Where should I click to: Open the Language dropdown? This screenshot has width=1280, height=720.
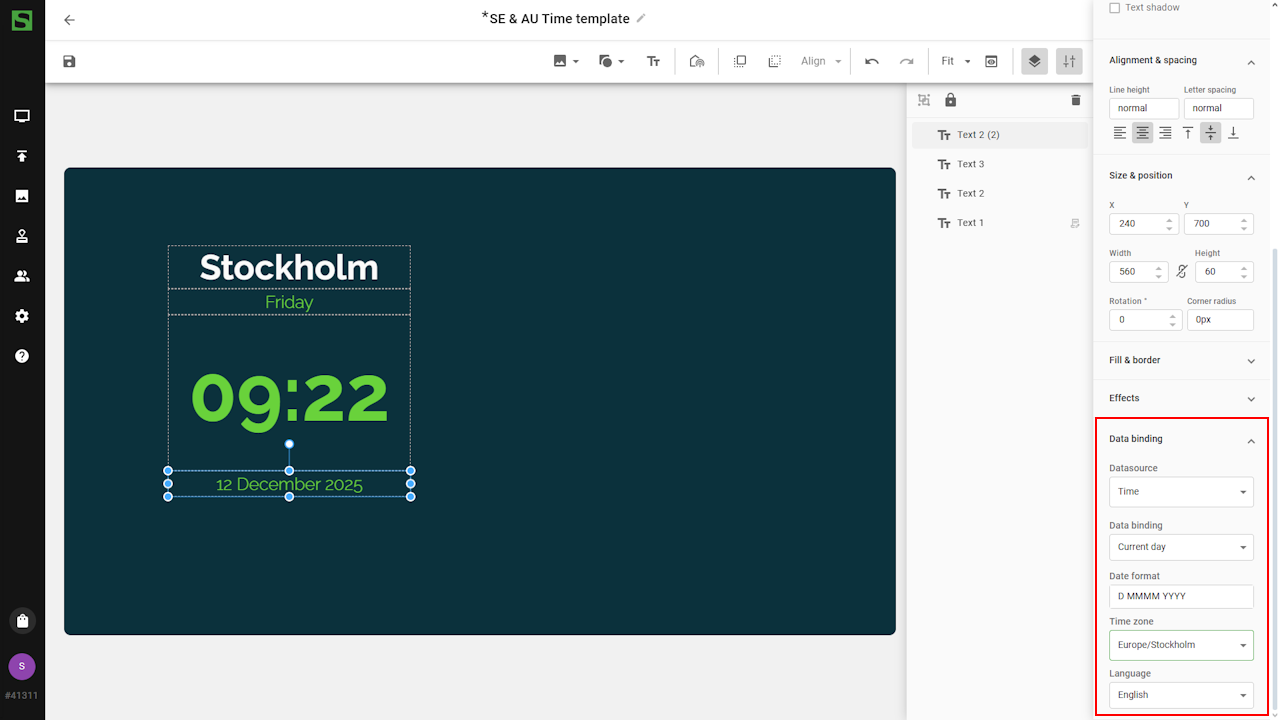pos(1180,695)
